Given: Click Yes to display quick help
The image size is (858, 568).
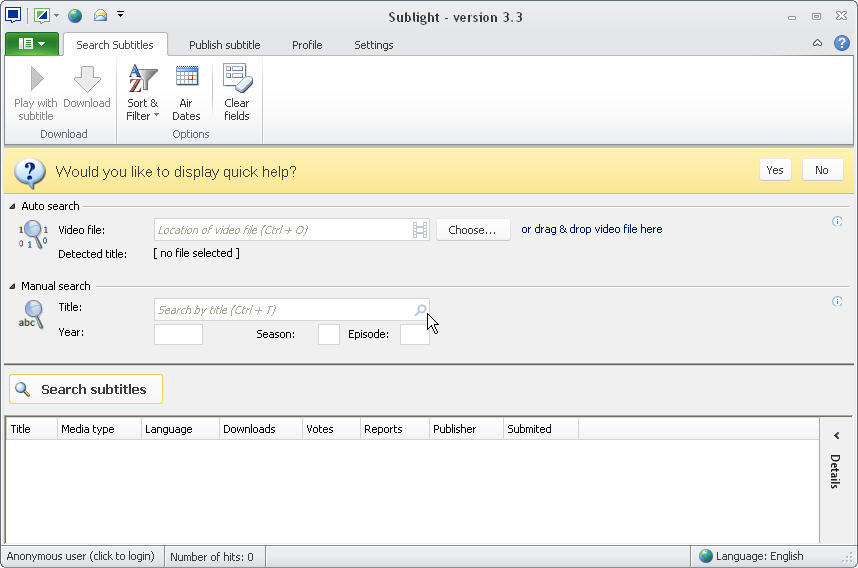Looking at the screenshot, I should tap(775, 170).
